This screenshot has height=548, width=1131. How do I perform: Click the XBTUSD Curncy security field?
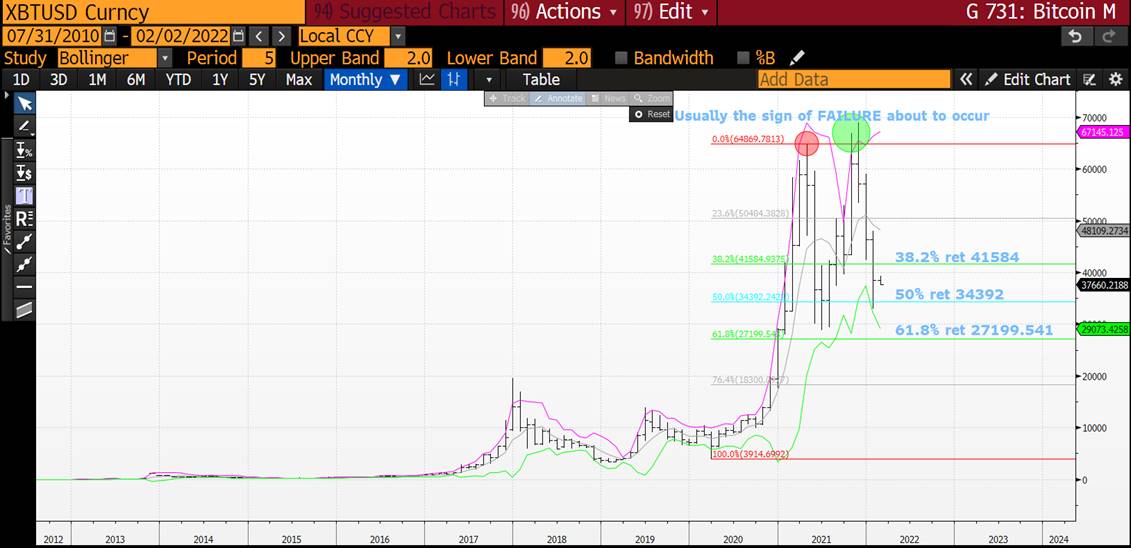152,12
